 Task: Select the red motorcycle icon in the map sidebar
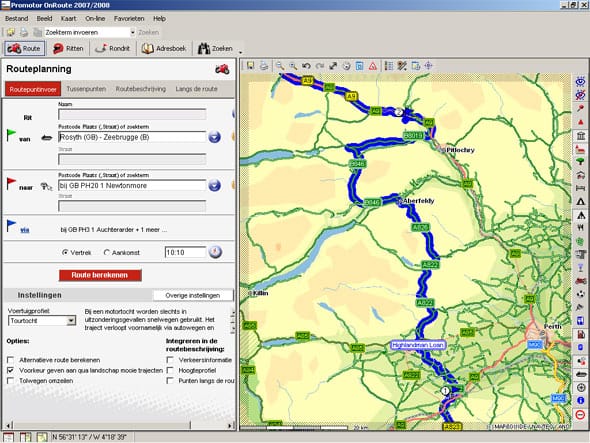580,281
